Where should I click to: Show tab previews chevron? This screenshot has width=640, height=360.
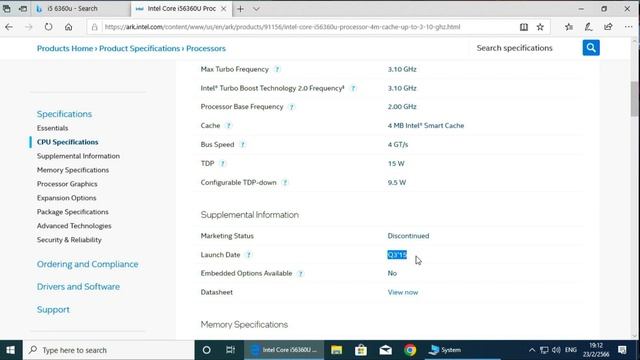pos(256,9)
